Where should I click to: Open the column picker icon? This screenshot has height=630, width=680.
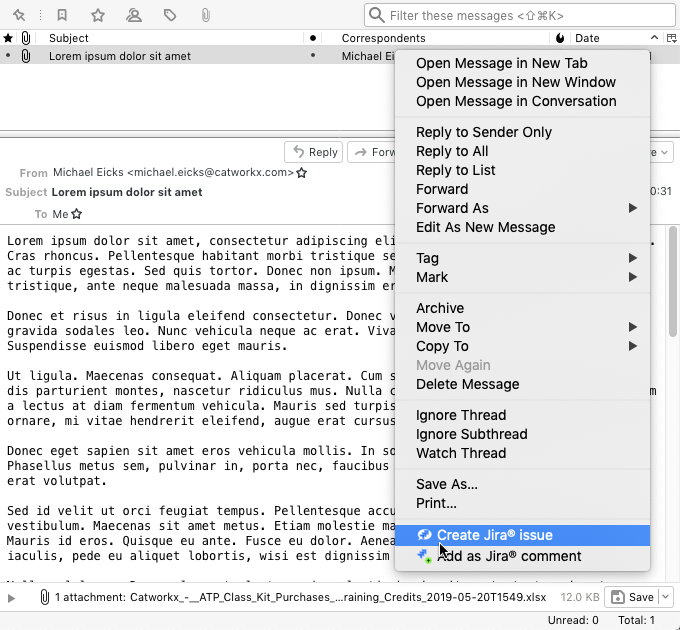point(671,38)
